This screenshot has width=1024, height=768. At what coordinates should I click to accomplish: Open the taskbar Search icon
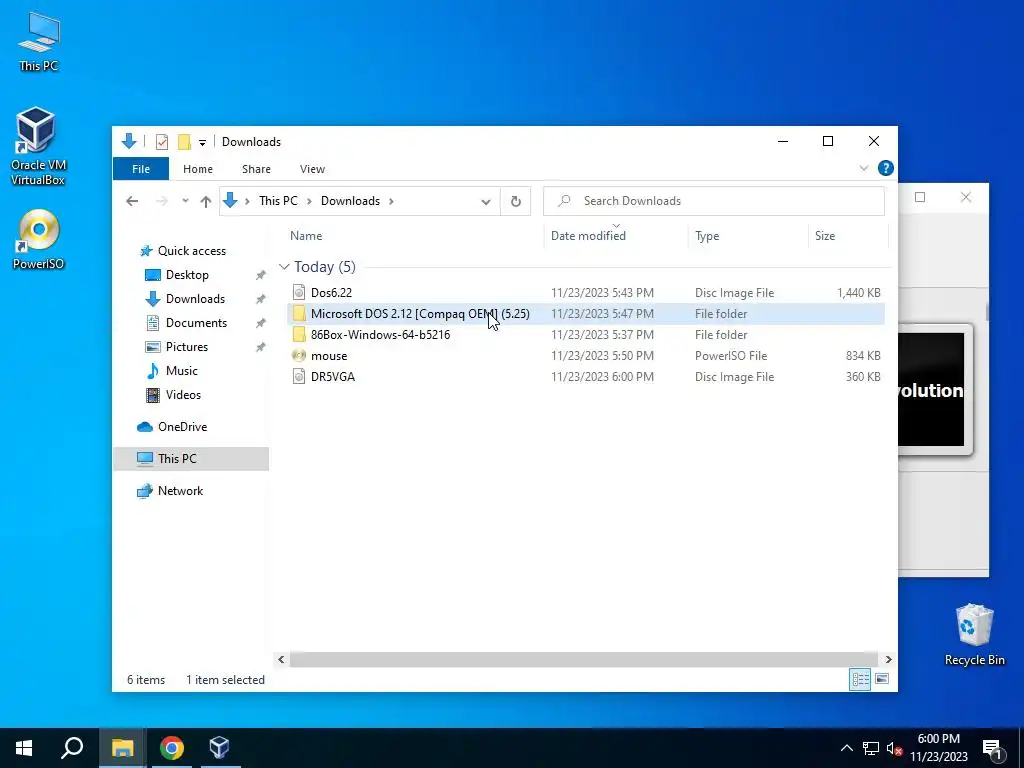tap(72, 748)
